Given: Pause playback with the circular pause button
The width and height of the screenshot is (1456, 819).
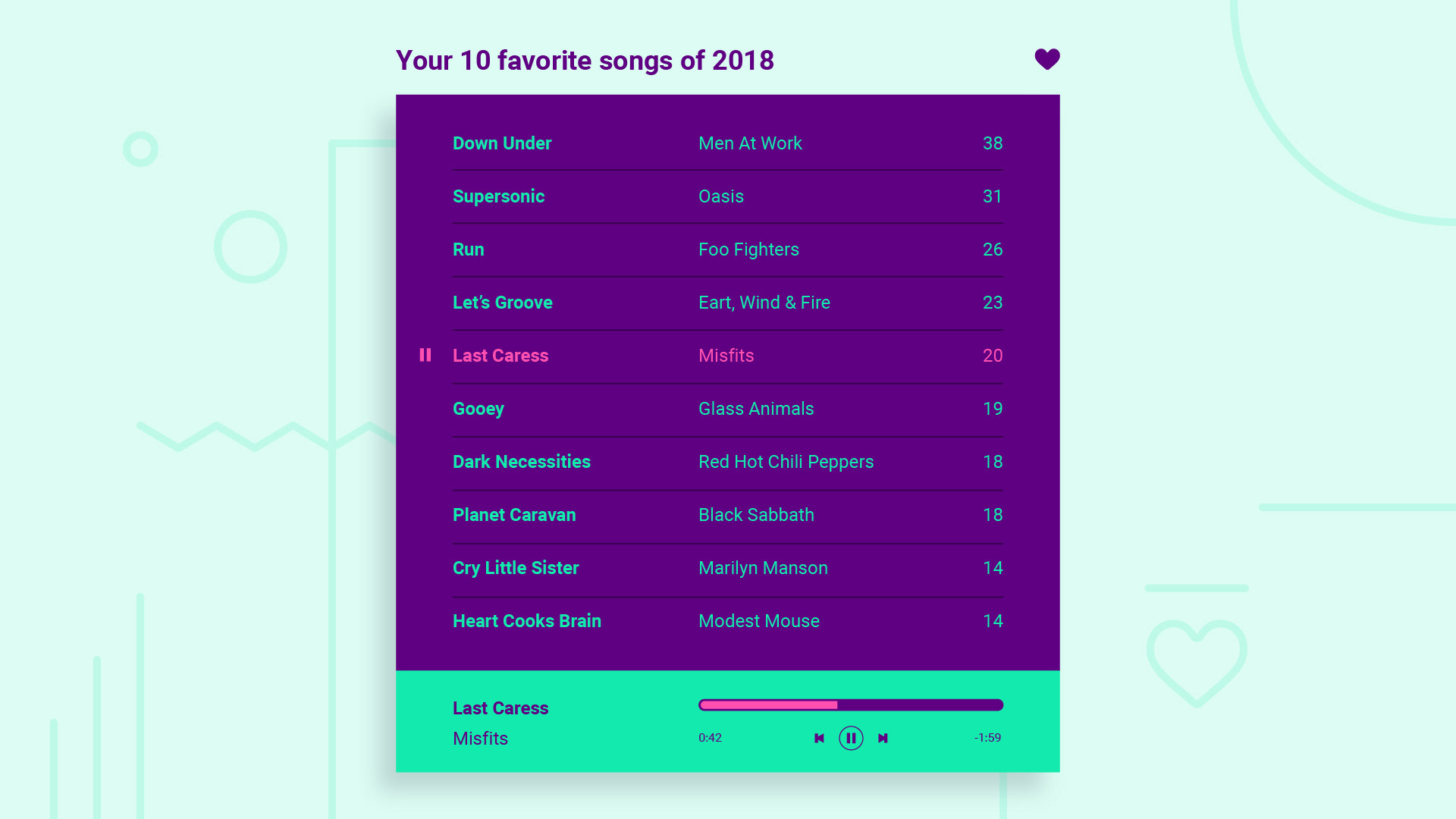Looking at the screenshot, I should coord(851,738).
